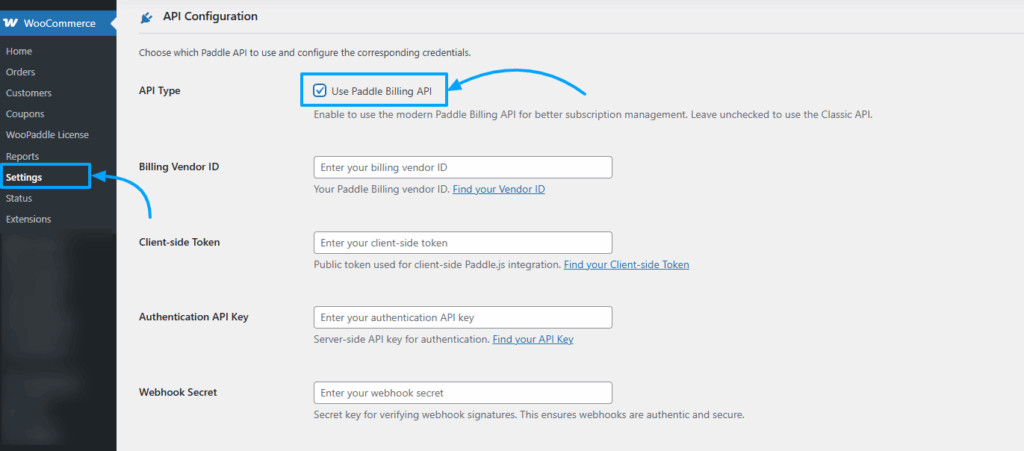Click the Use Paddle Billing API label text
The image size is (1024, 451).
tap(382, 91)
